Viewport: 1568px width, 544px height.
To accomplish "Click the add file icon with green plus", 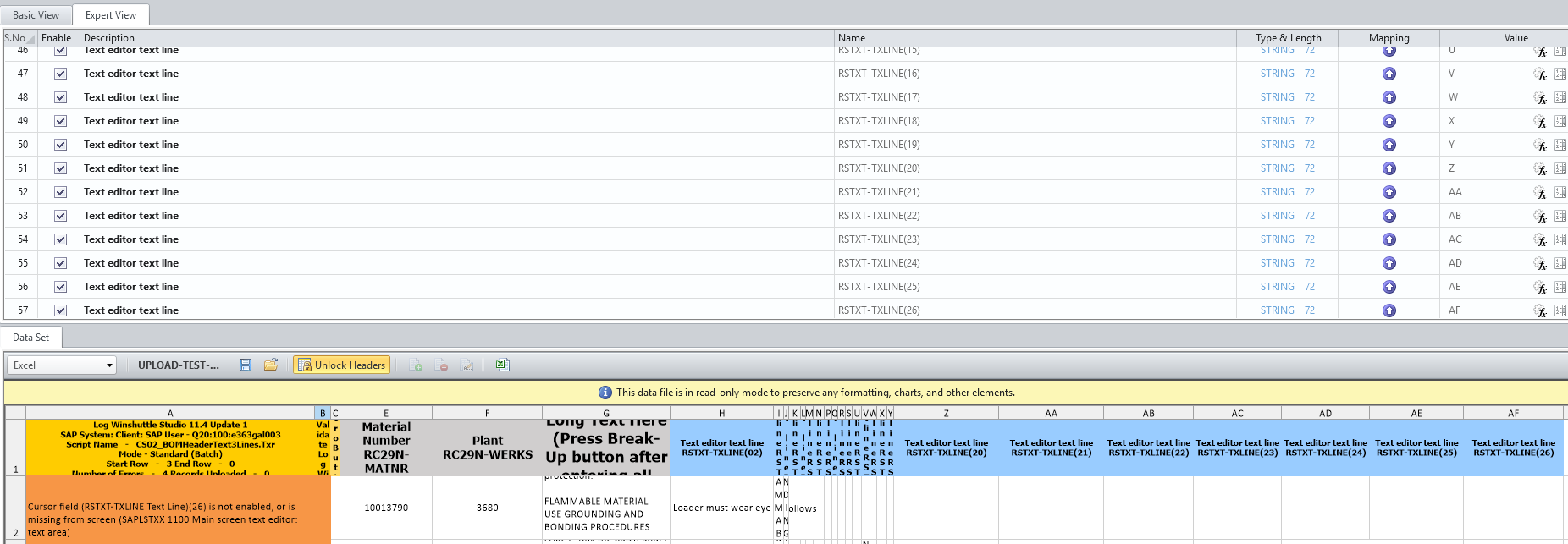I will click(416, 365).
